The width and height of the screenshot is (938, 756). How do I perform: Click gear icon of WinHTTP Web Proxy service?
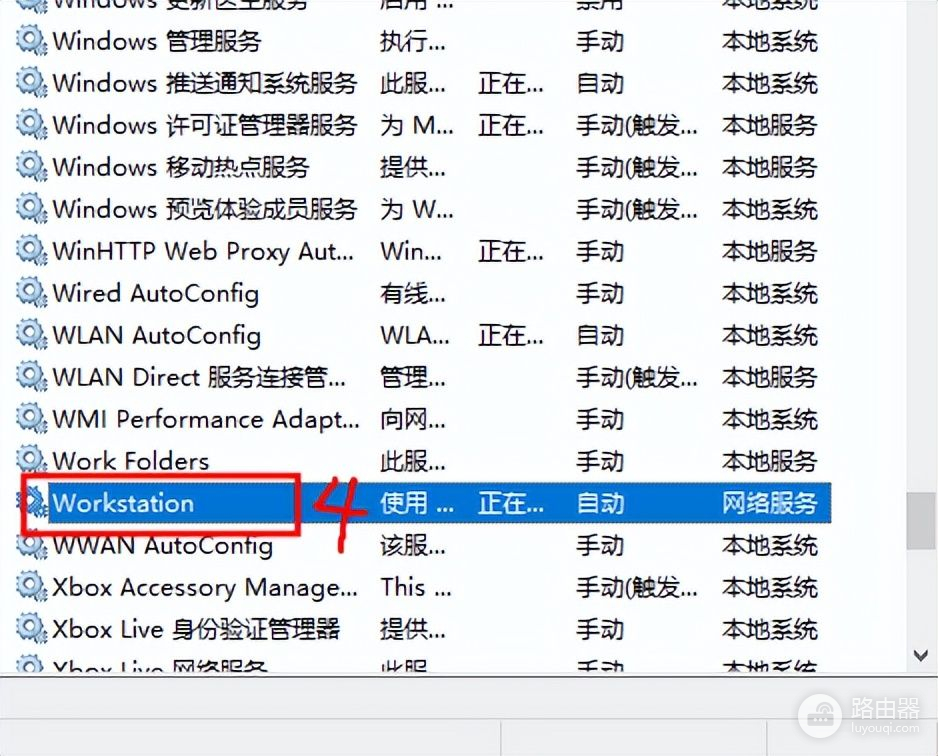(31, 251)
